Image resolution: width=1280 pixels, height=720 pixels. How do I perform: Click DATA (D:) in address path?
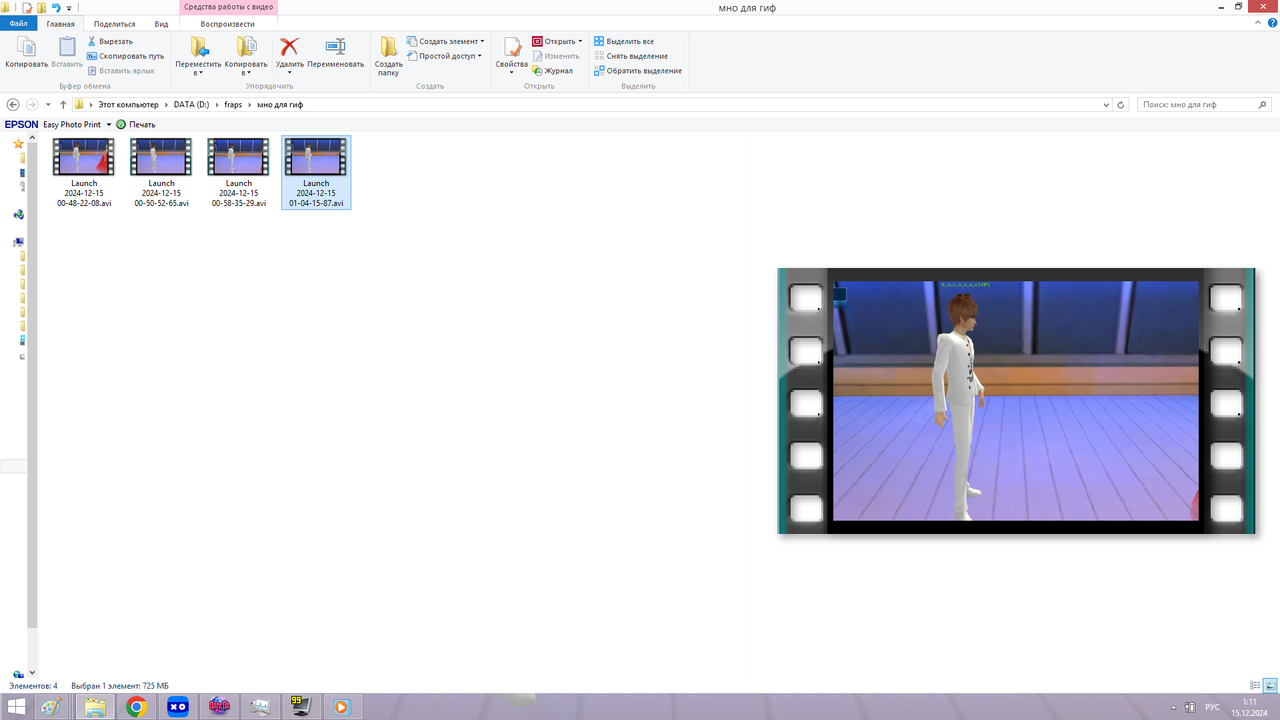pyautogui.click(x=191, y=104)
